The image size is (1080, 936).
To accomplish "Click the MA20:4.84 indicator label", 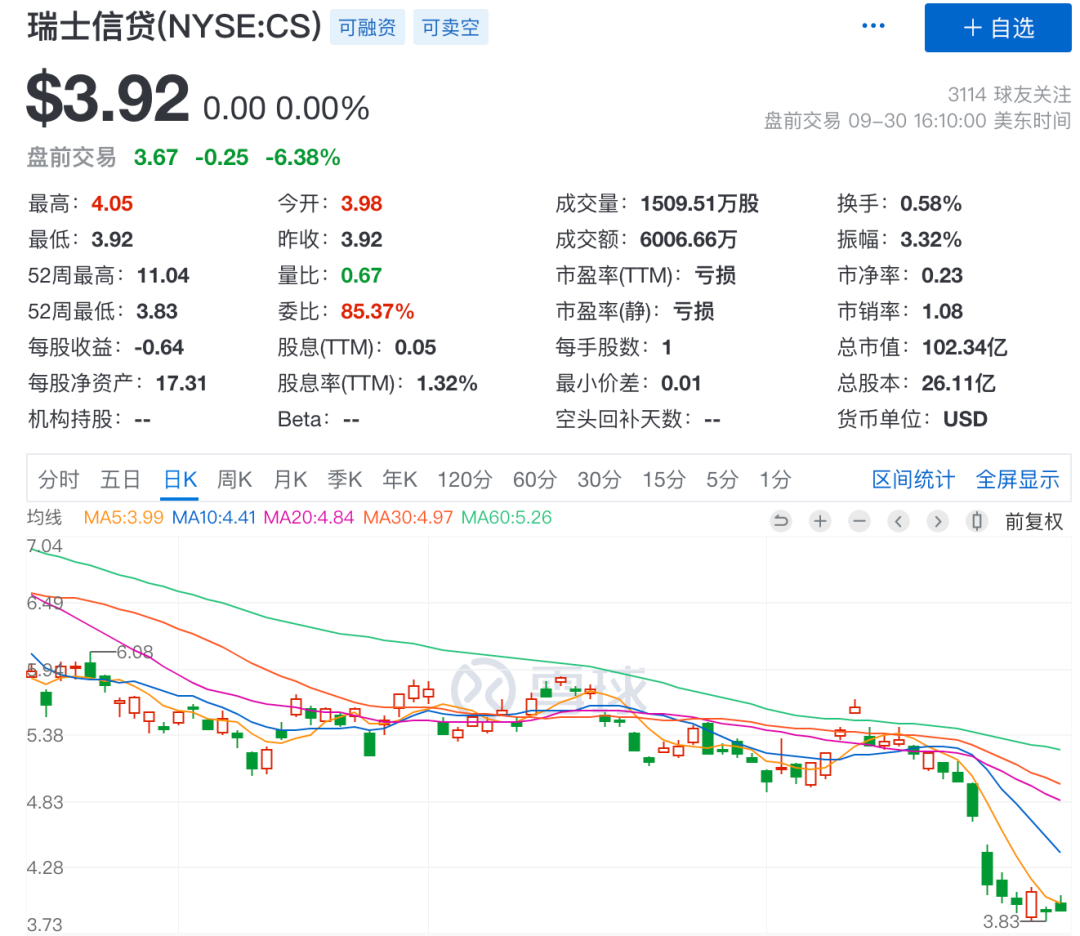I will pyautogui.click(x=309, y=517).
